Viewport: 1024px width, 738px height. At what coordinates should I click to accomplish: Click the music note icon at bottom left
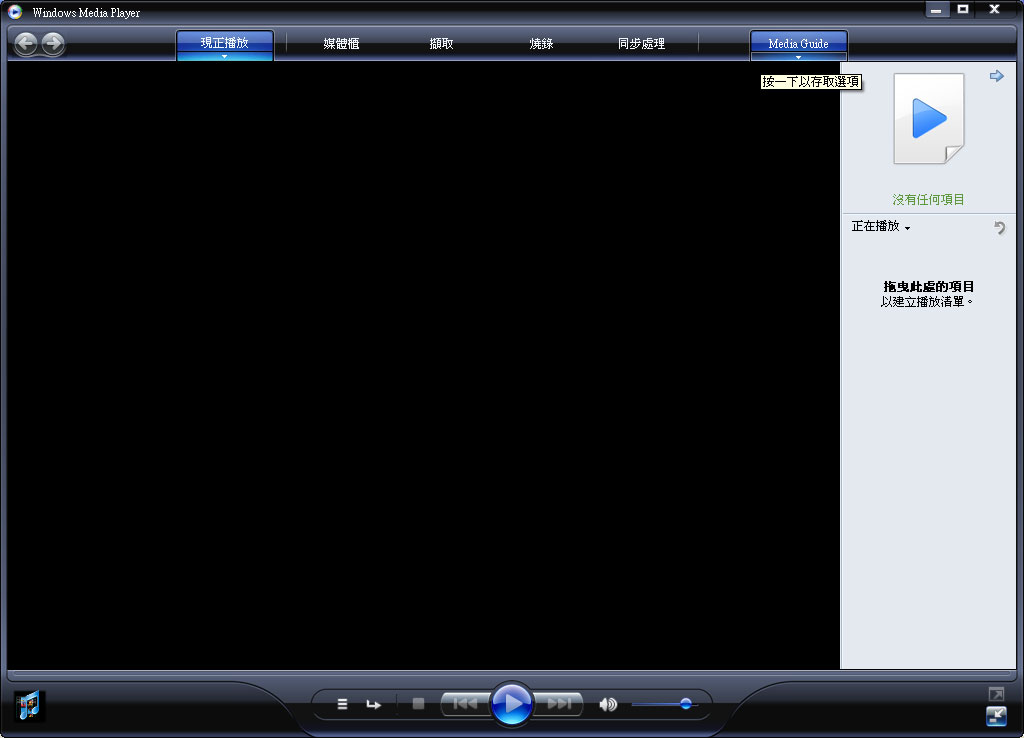(29, 706)
